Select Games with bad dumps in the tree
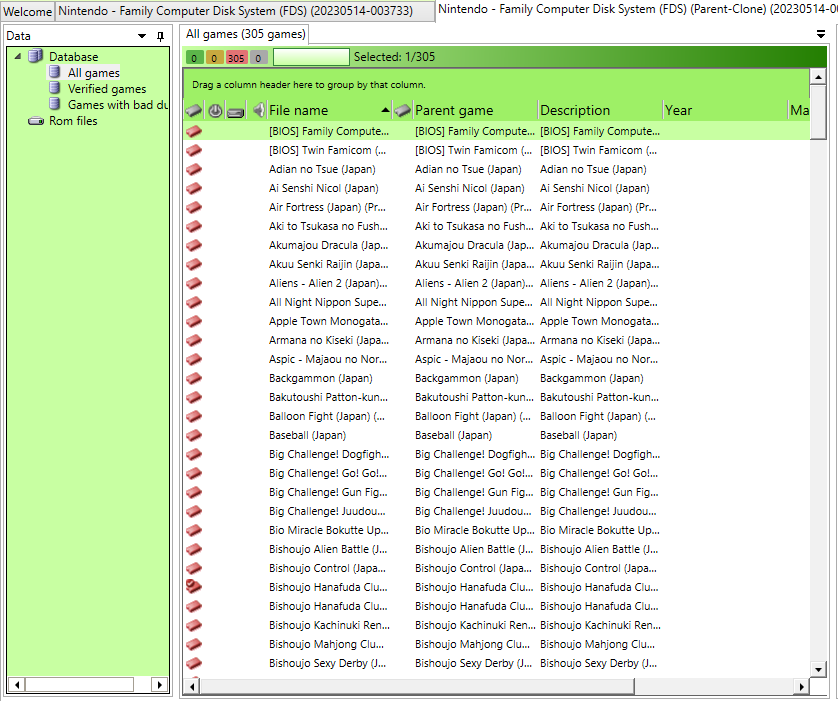Screen dimensions: 838x701 coord(118,105)
